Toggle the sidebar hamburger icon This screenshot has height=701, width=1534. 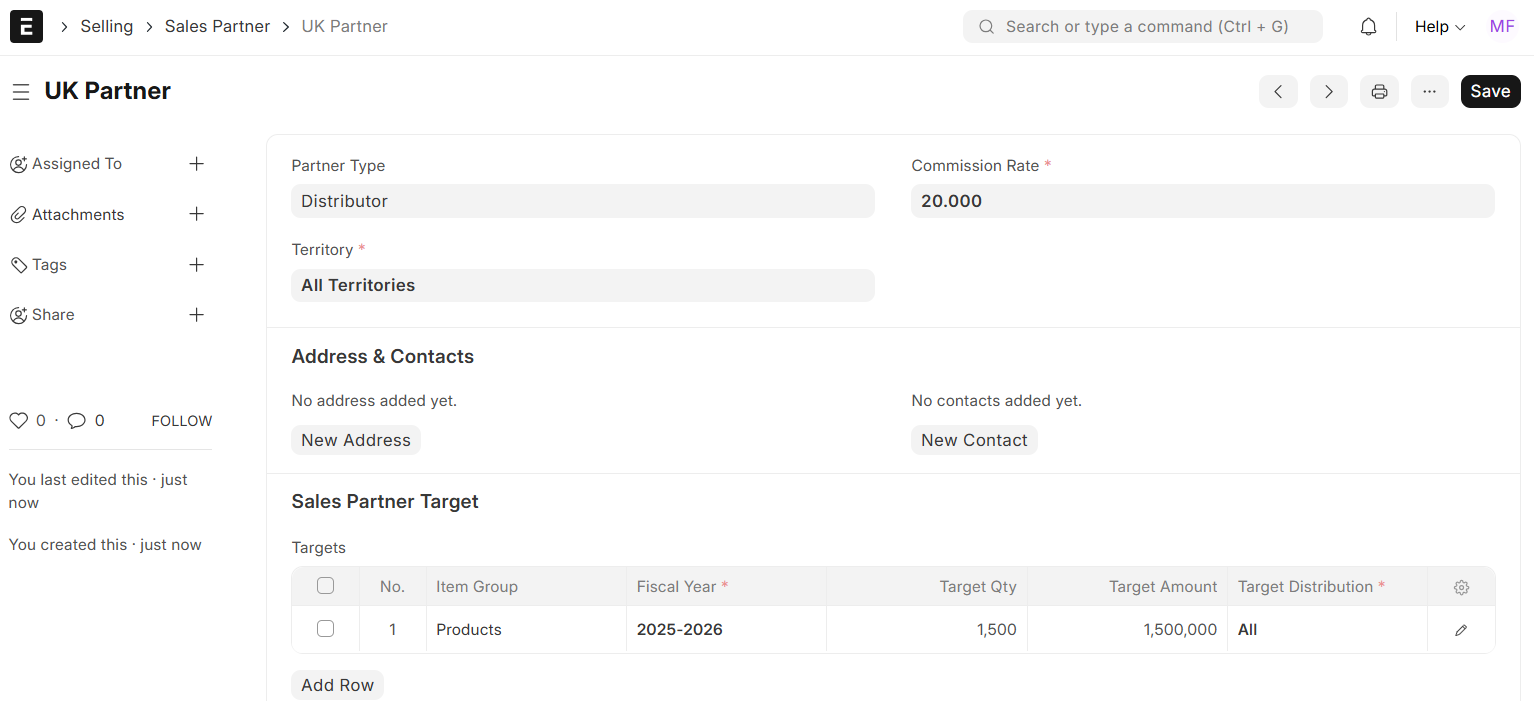click(21, 92)
